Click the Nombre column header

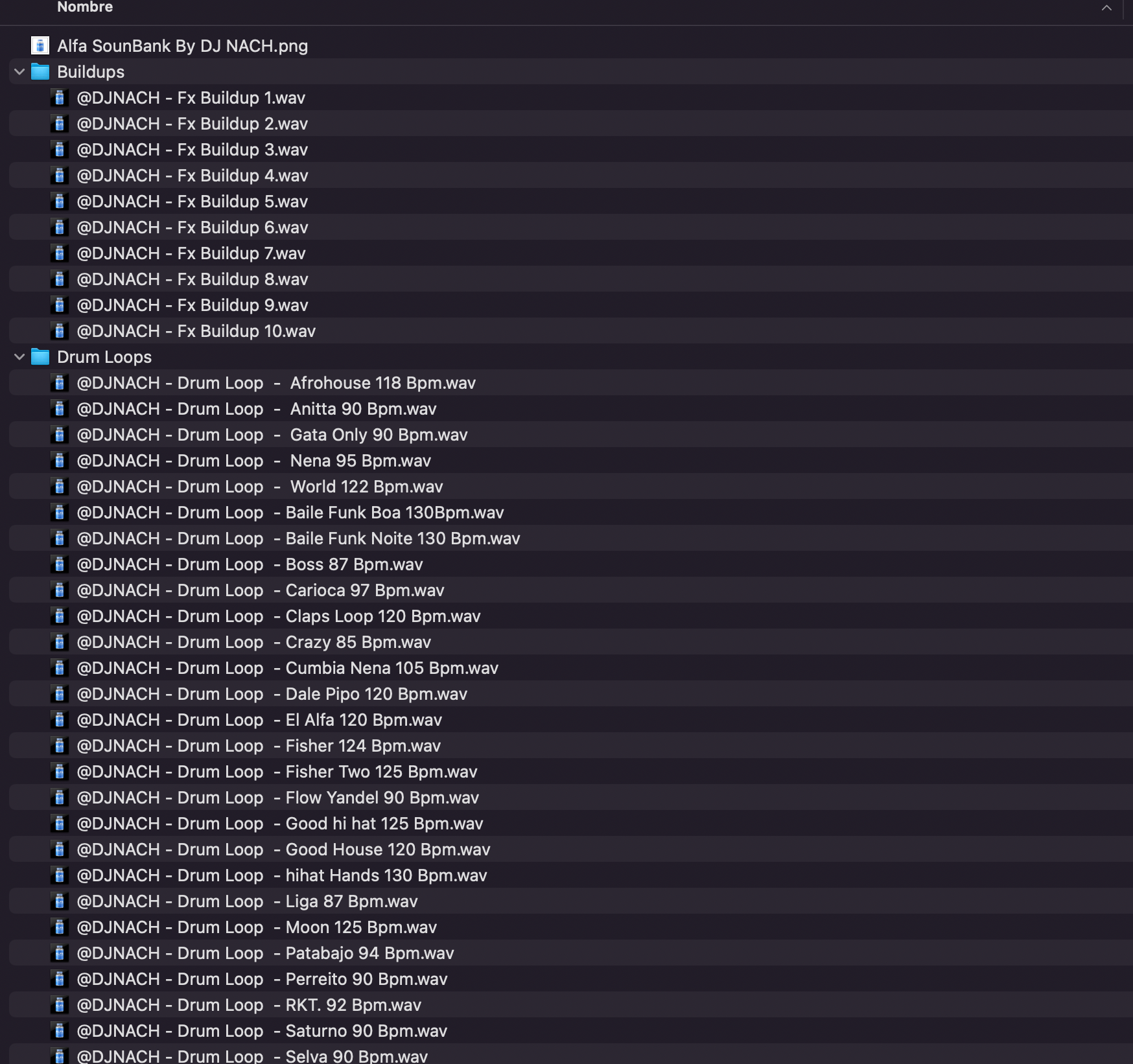(x=85, y=8)
